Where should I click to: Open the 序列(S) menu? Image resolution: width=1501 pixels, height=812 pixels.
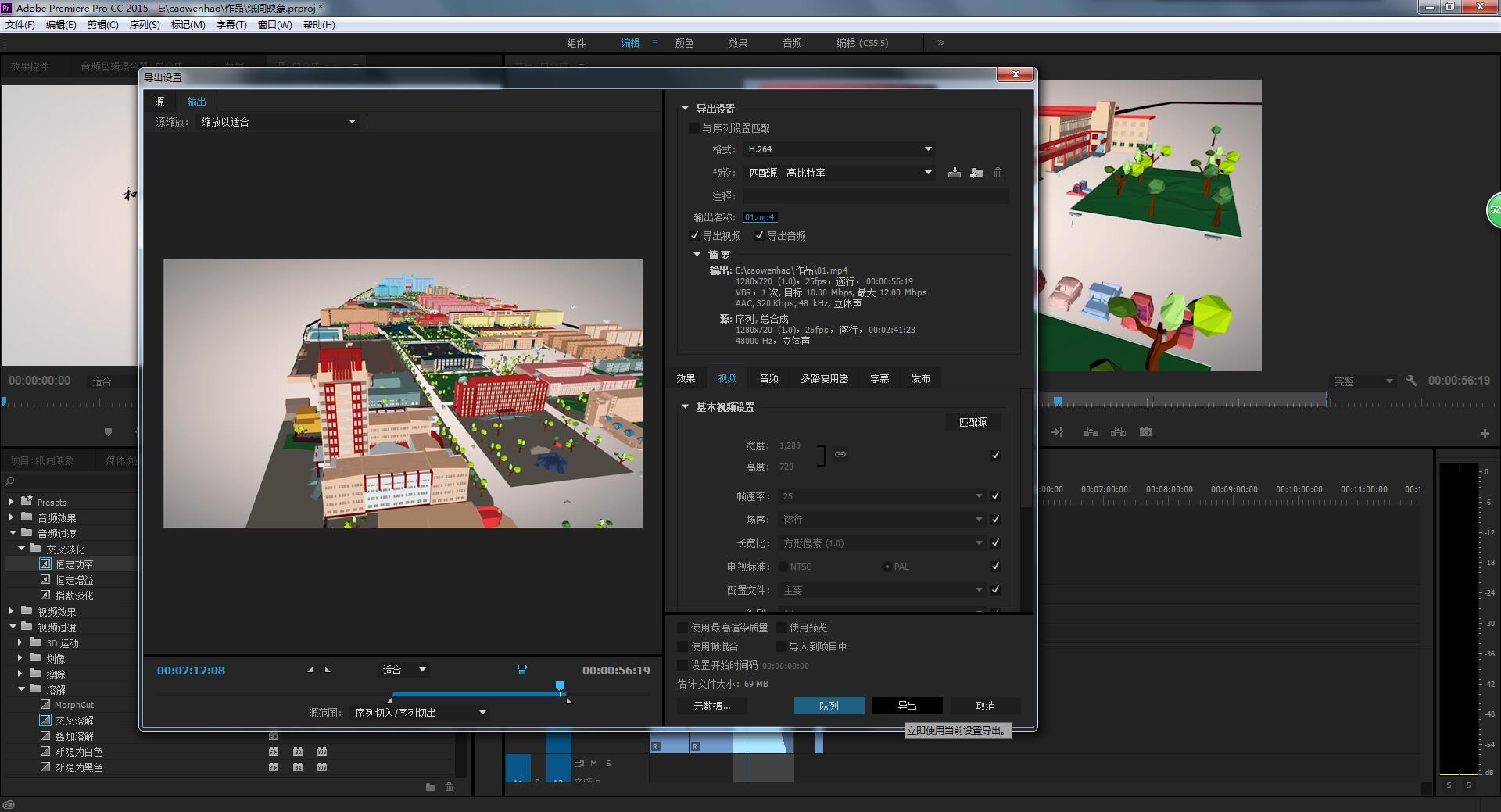pyautogui.click(x=144, y=25)
